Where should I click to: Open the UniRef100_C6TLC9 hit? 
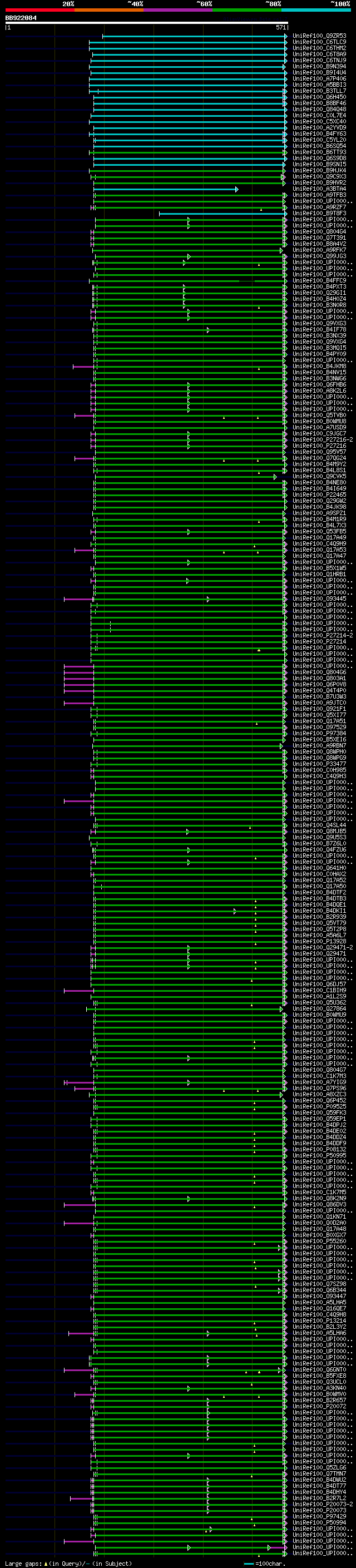coord(319,42)
